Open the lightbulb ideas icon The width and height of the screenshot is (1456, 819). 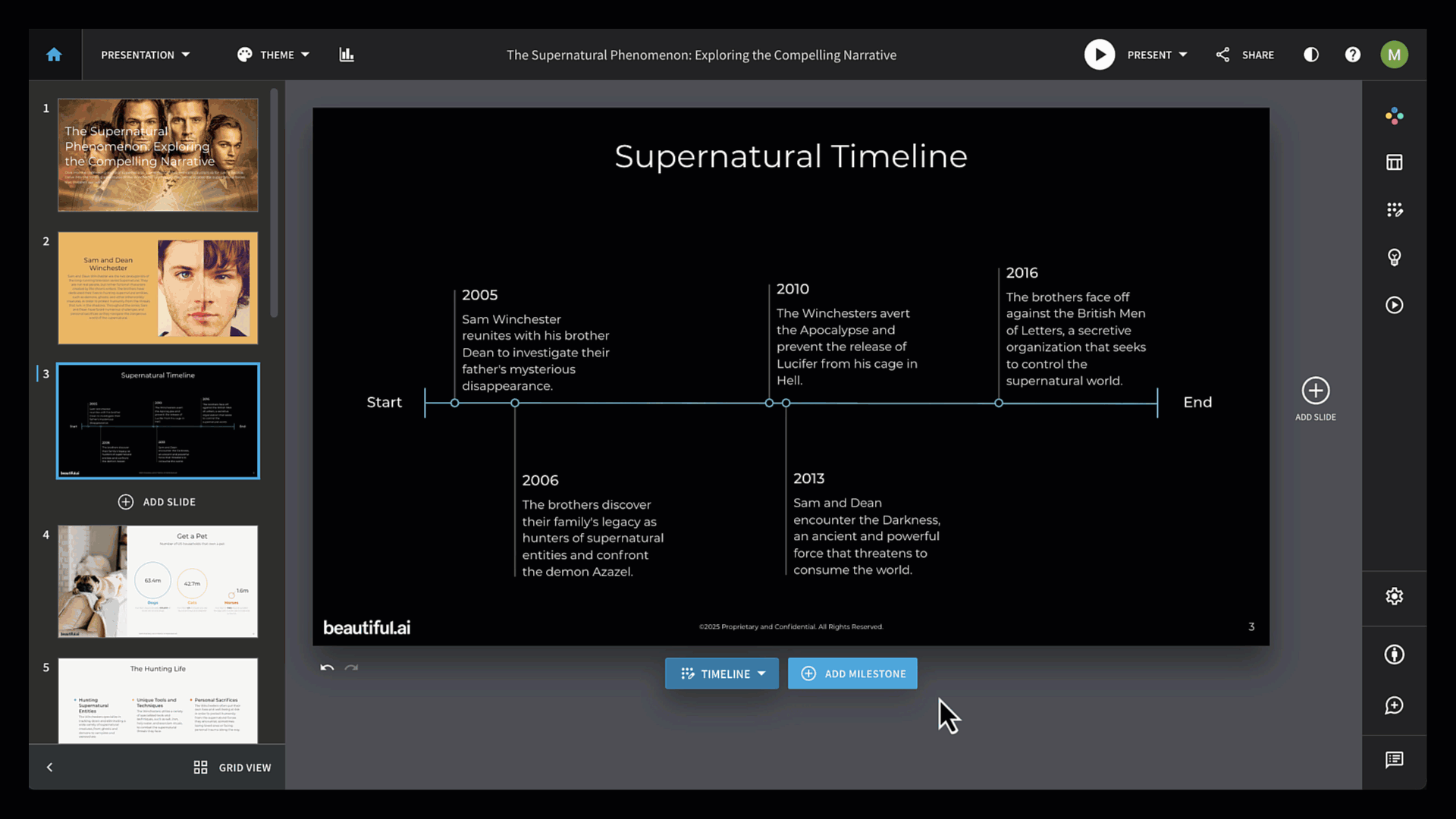click(1394, 258)
